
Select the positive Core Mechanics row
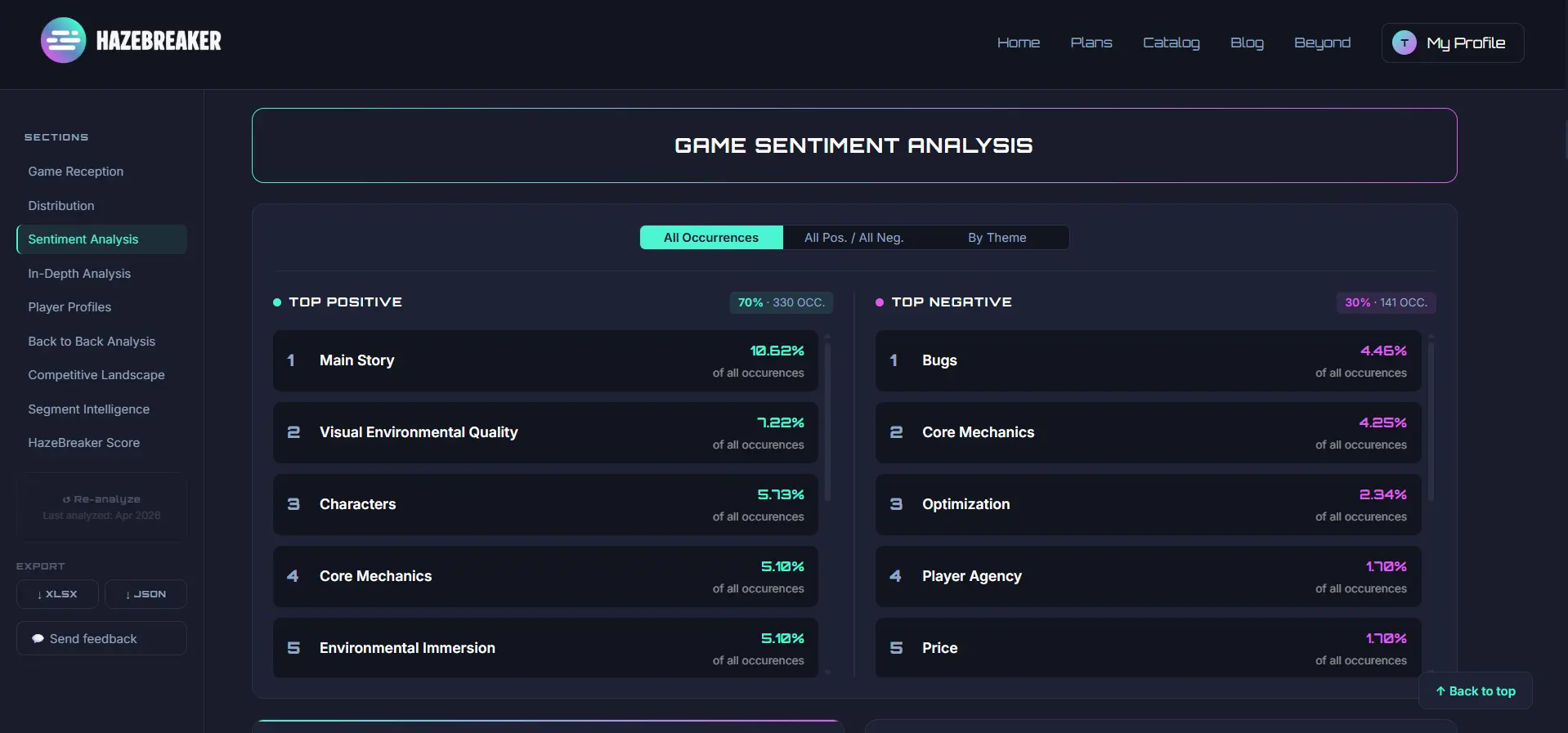(545, 576)
